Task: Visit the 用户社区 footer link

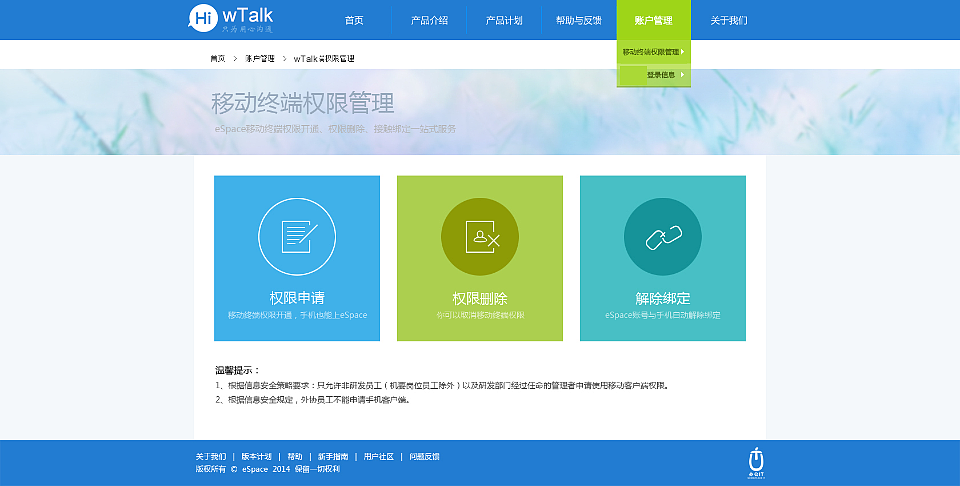Action: click(378, 457)
